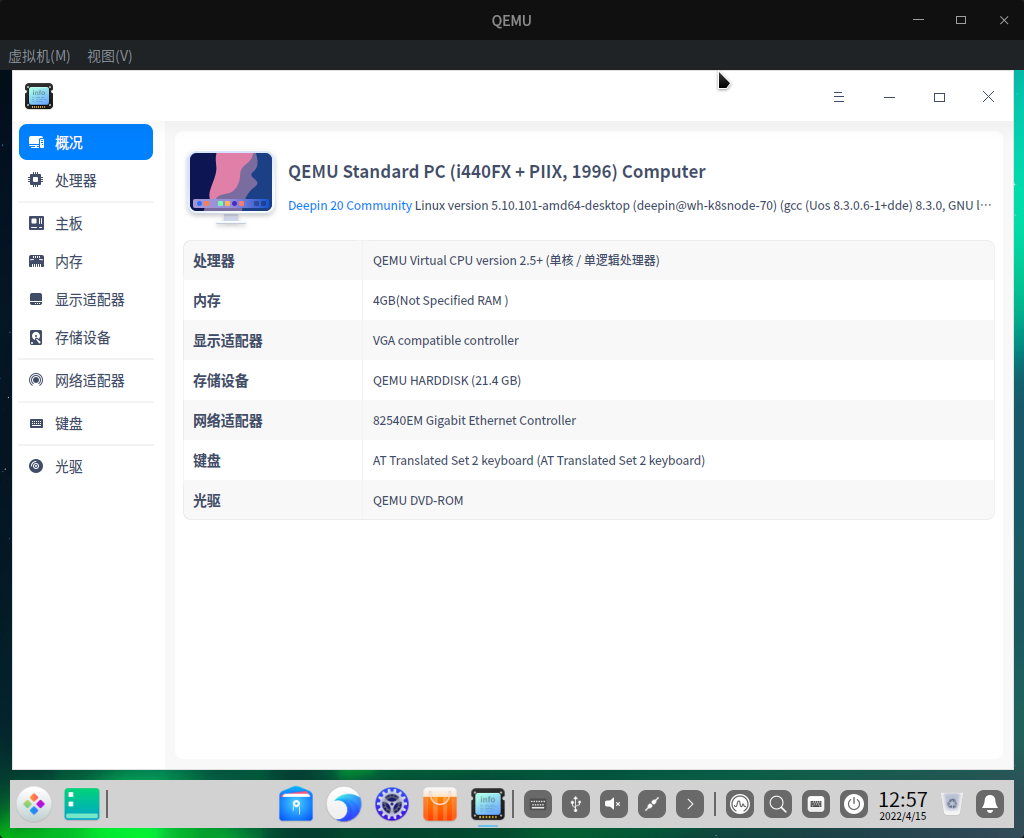Open the 内存 memory section
The image size is (1024, 838).
tap(86, 262)
